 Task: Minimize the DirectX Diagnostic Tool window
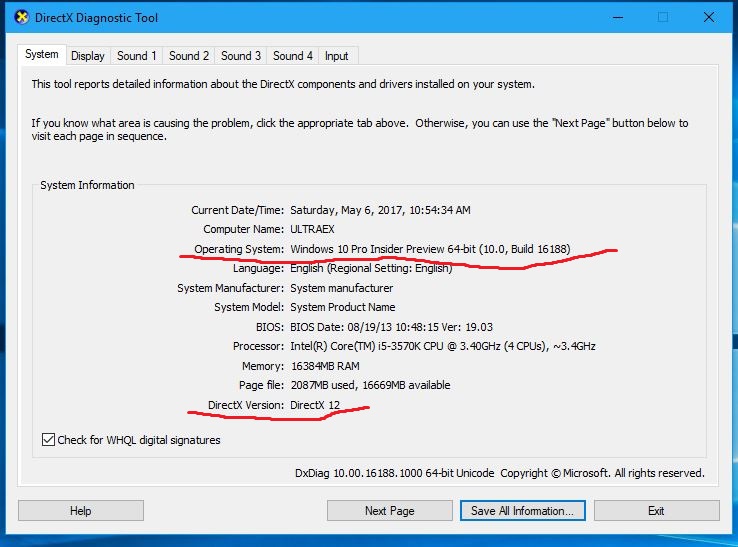click(618, 17)
